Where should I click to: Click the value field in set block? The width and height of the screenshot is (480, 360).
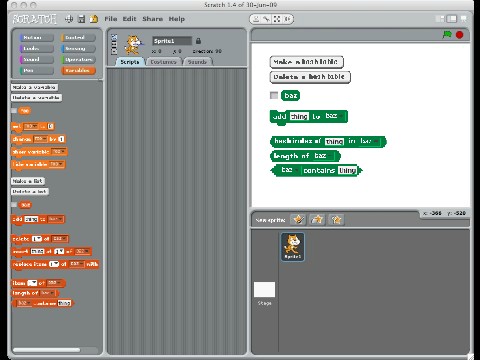tap(50, 126)
